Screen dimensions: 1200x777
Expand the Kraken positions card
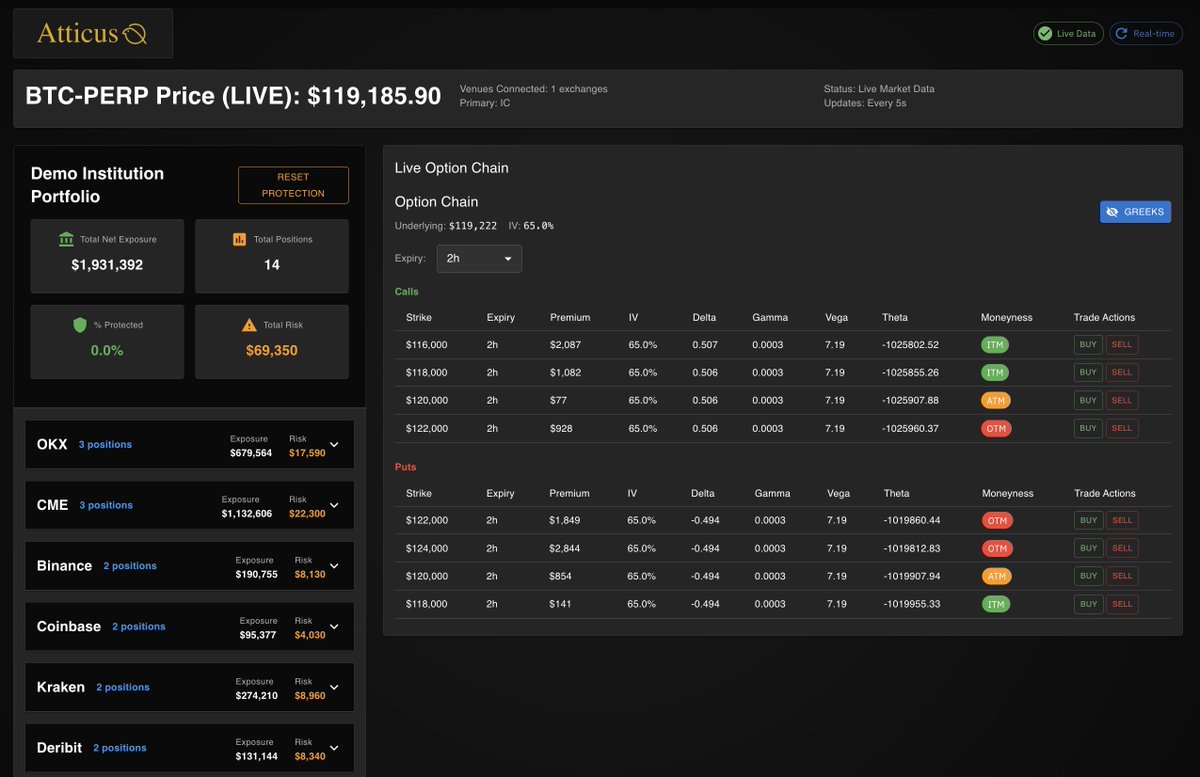pos(334,688)
